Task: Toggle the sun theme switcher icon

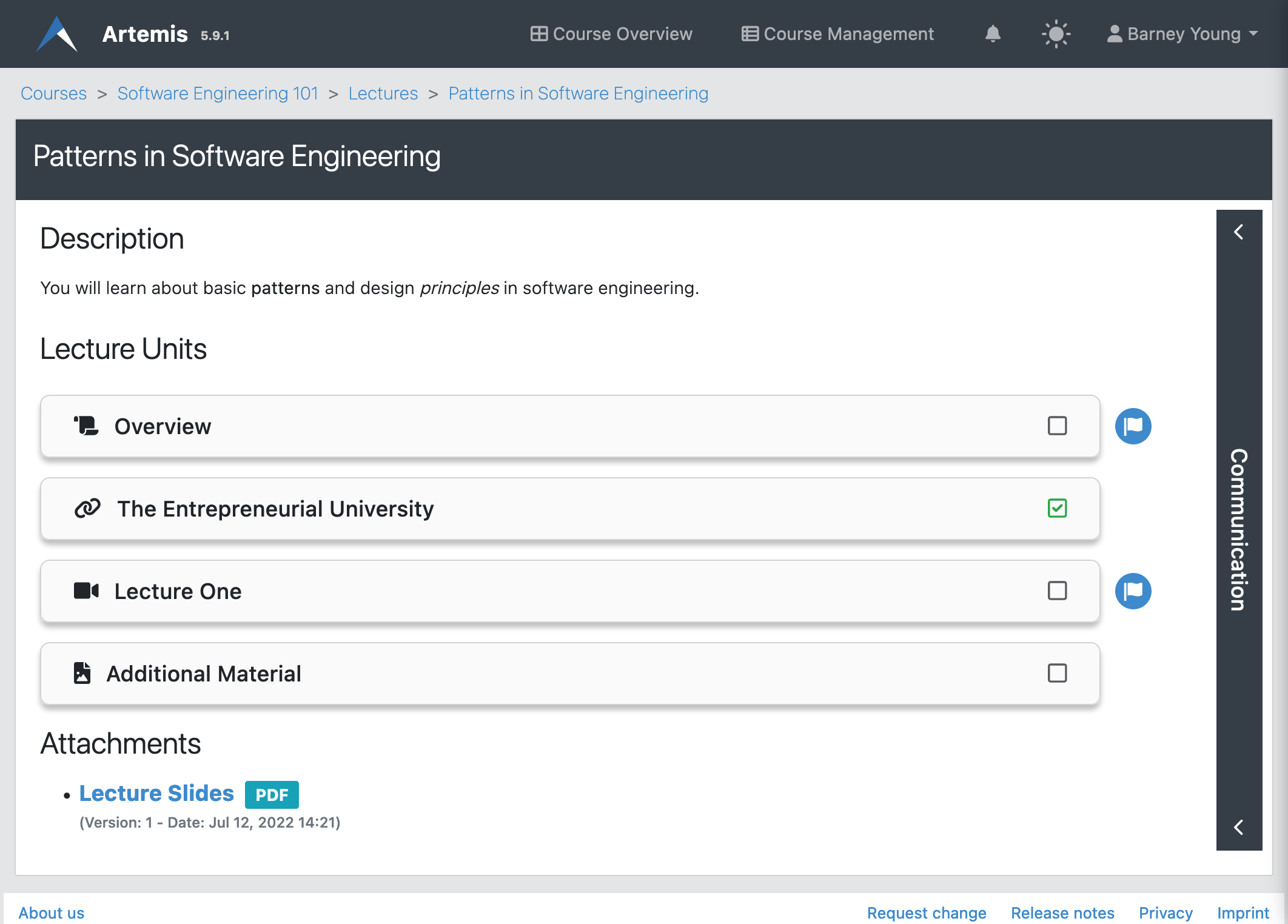Action: coord(1056,34)
